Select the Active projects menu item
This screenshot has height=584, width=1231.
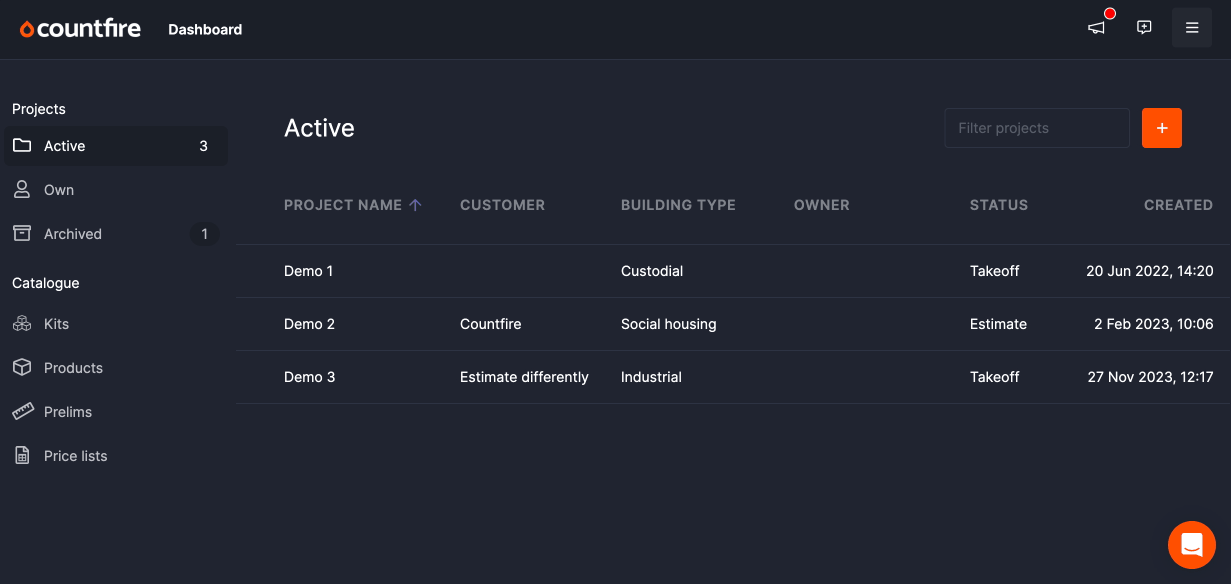pyautogui.click(x=116, y=146)
